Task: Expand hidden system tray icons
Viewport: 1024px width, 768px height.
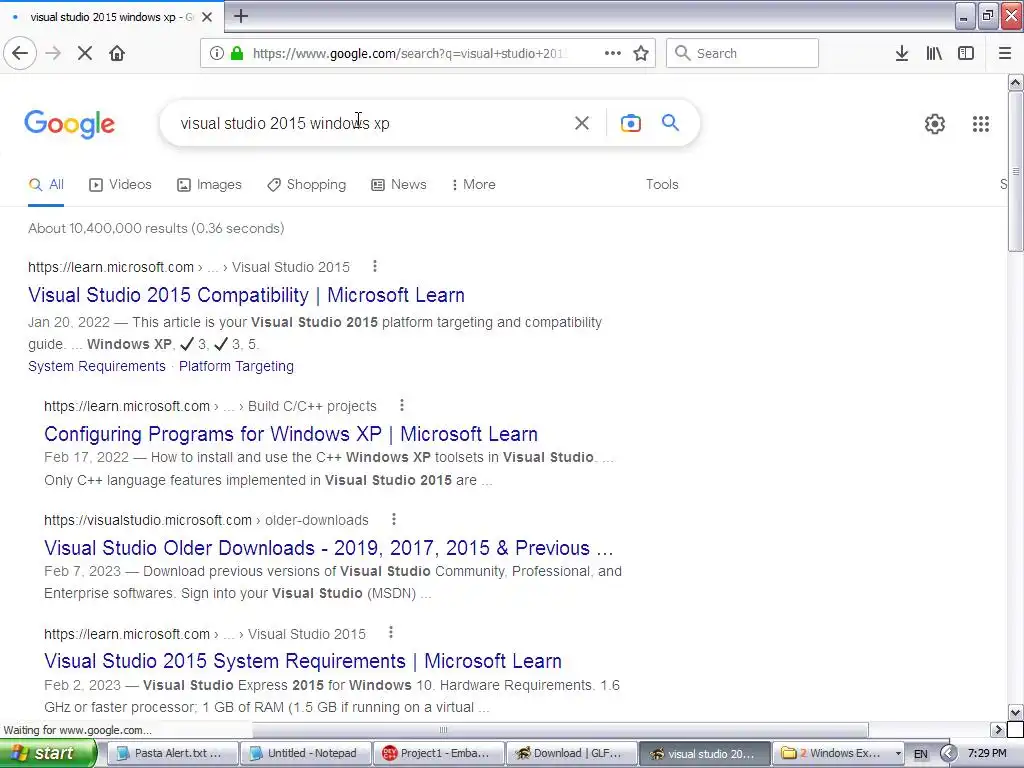Action: coord(948,754)
